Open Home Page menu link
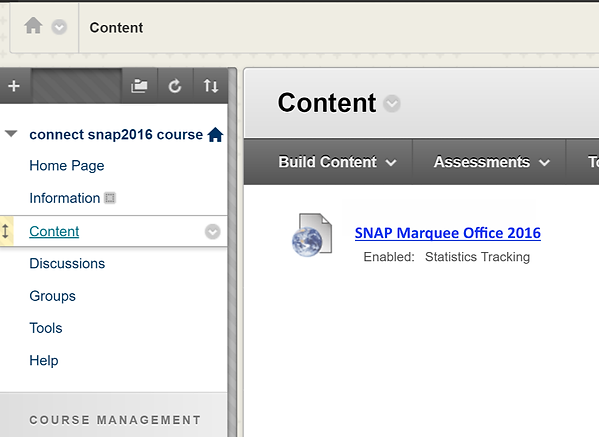 tap(66, 166)
